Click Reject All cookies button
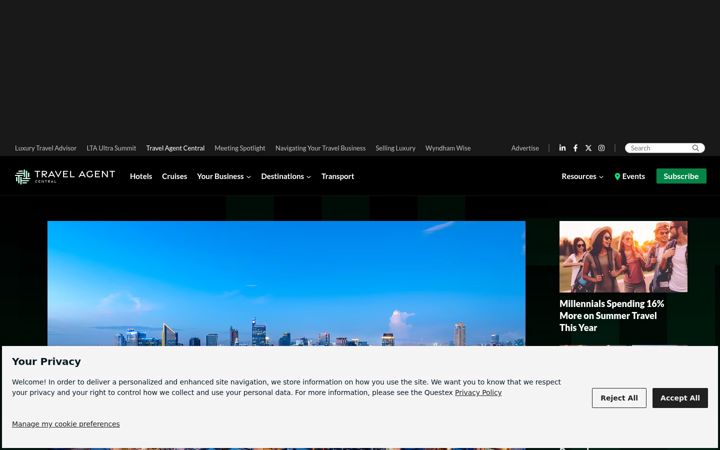 (619, 398)
